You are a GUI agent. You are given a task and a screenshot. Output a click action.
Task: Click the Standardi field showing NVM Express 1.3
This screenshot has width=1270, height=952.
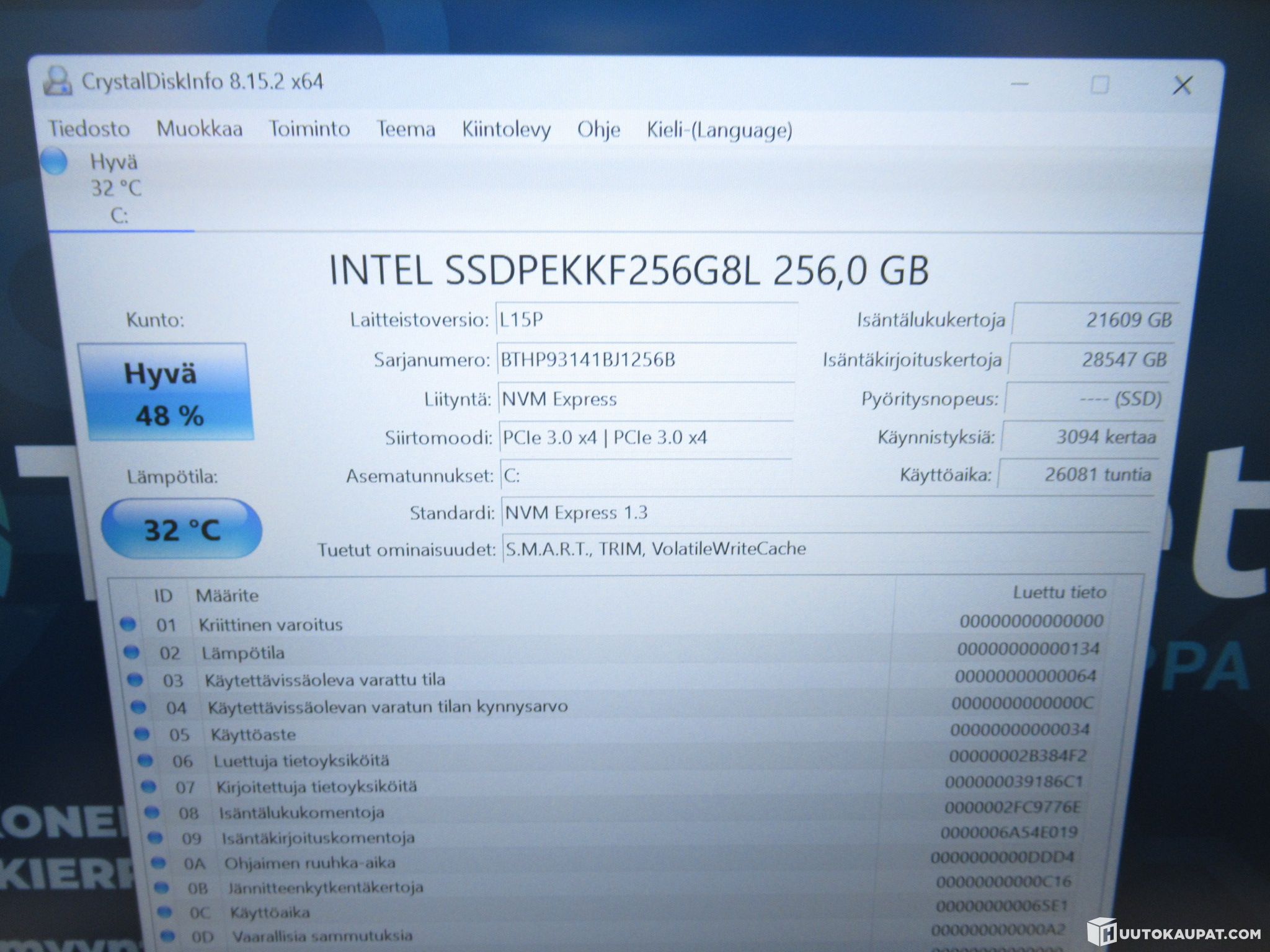pos(827,514)
